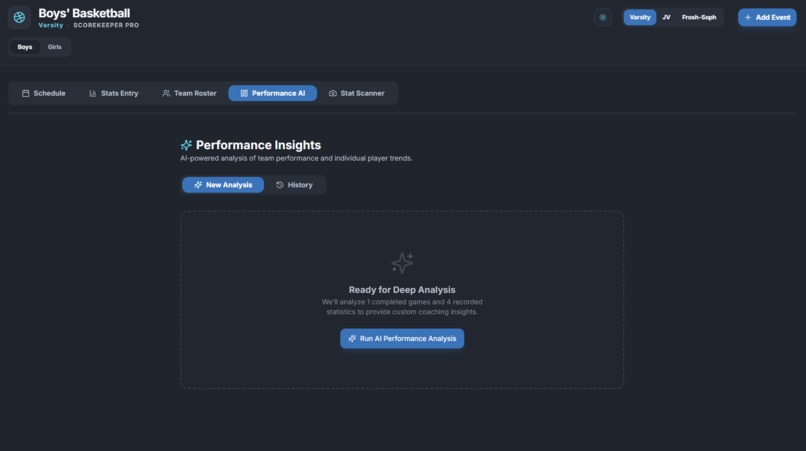806x451 pixels.
Task: Click the basketball app logo icon
Action: 19,17
